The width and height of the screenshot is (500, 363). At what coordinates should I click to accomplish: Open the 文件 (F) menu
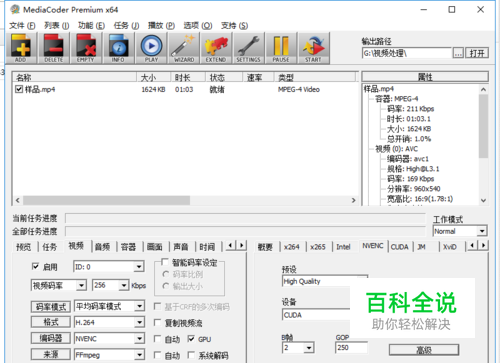tap(22, 25)
